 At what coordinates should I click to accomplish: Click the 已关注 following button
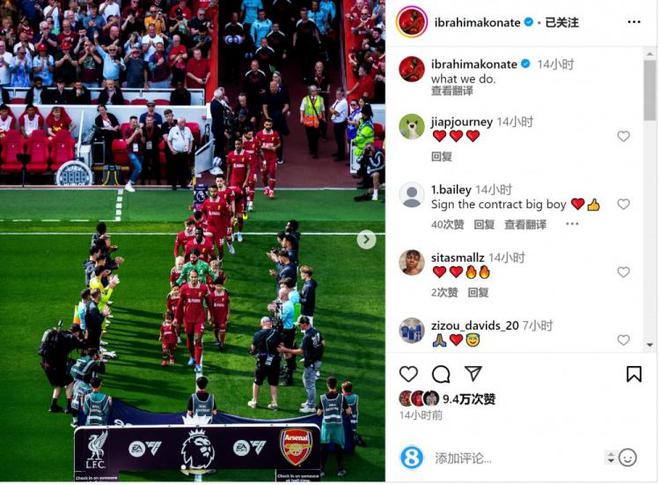pos(562,22)
